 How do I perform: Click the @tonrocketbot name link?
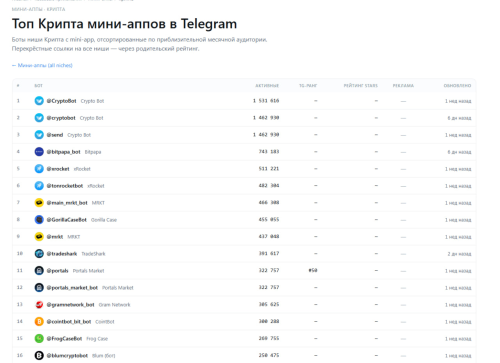65,186
